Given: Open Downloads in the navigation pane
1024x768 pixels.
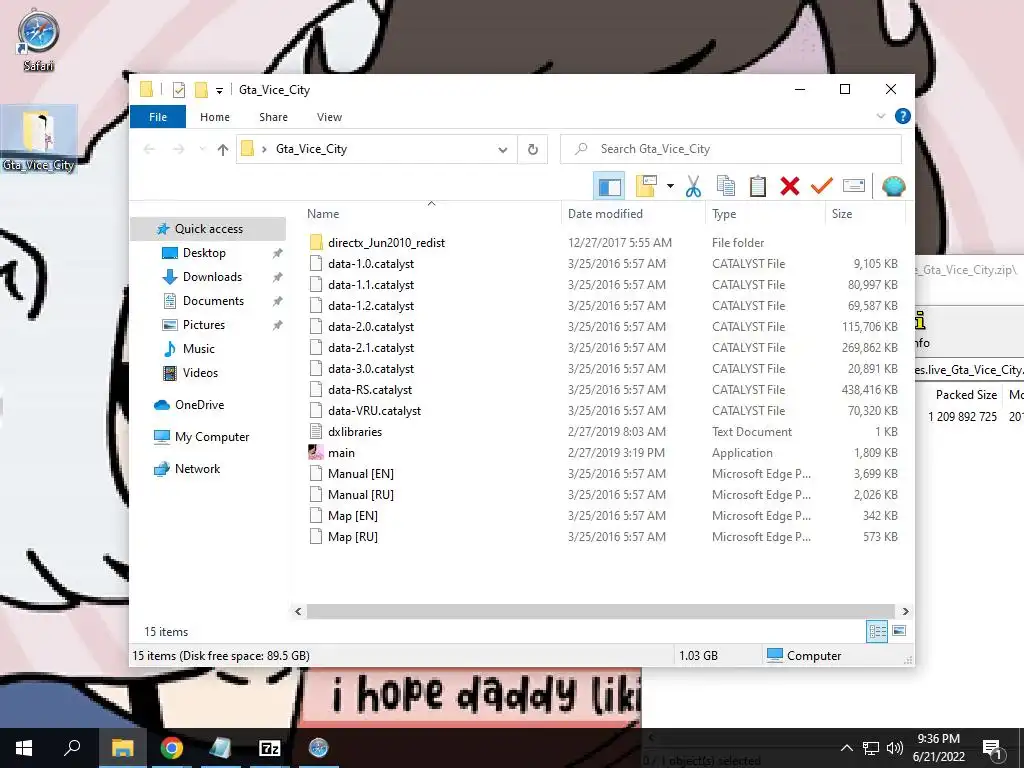Looking at the screenshot, I should (x=212, y=277).
